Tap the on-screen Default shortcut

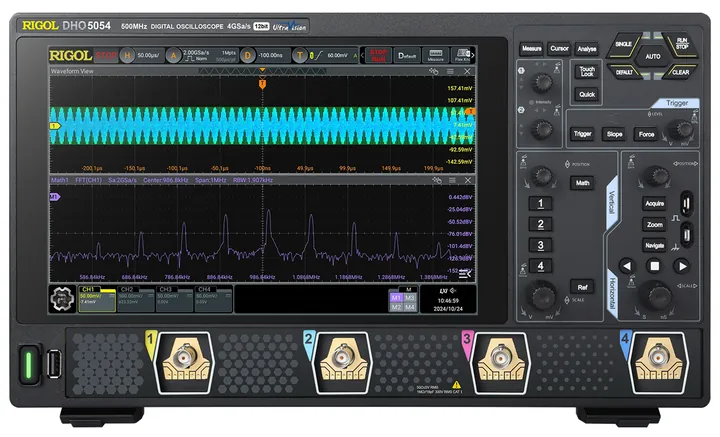point(407,56)
